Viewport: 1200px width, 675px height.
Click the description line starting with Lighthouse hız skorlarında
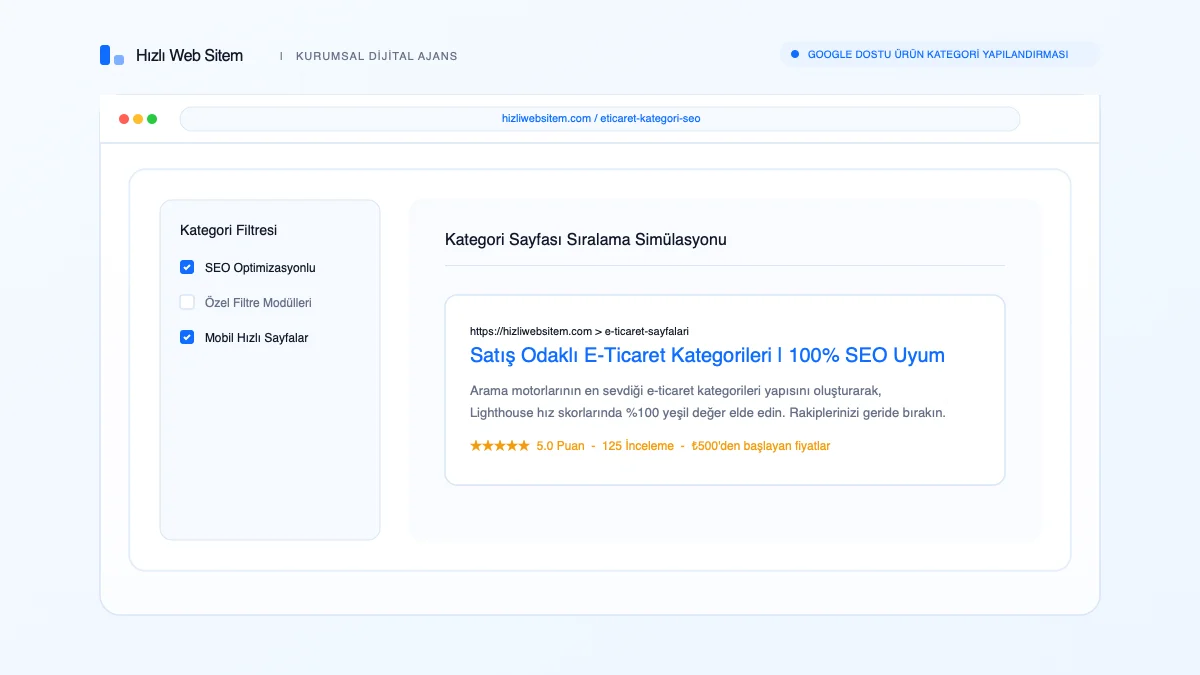(708, 412)
